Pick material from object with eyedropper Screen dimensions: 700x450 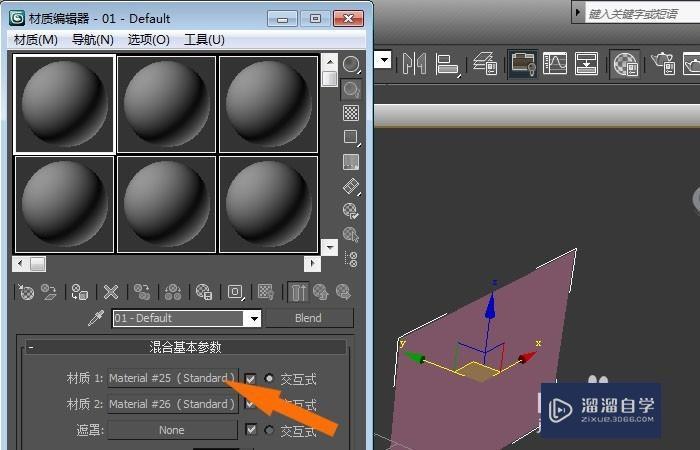(x=96, y=318)
